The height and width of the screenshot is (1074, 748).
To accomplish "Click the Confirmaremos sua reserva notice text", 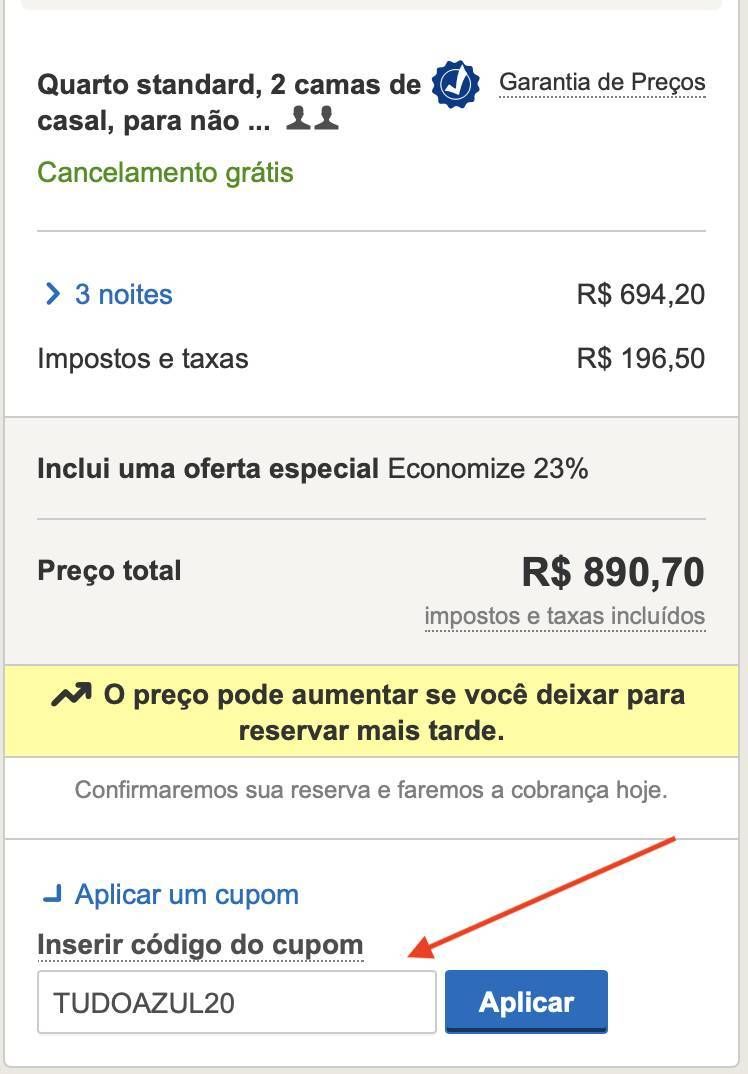I will pos(371,790).
